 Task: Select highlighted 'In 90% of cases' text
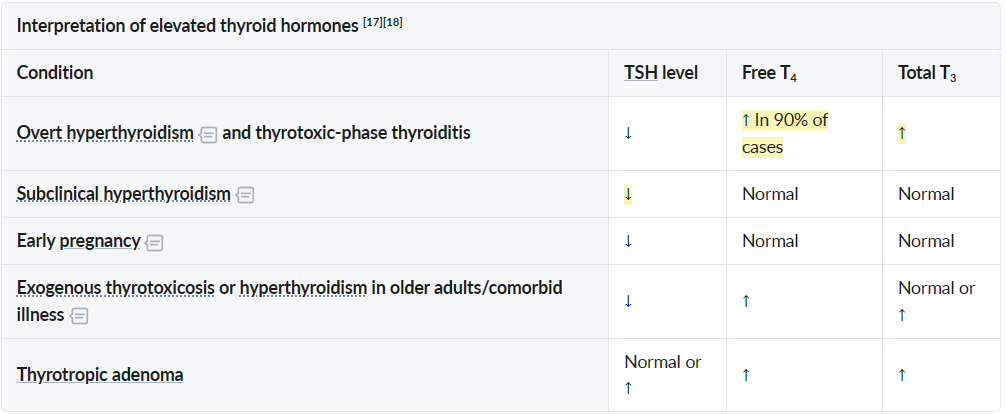785,134
